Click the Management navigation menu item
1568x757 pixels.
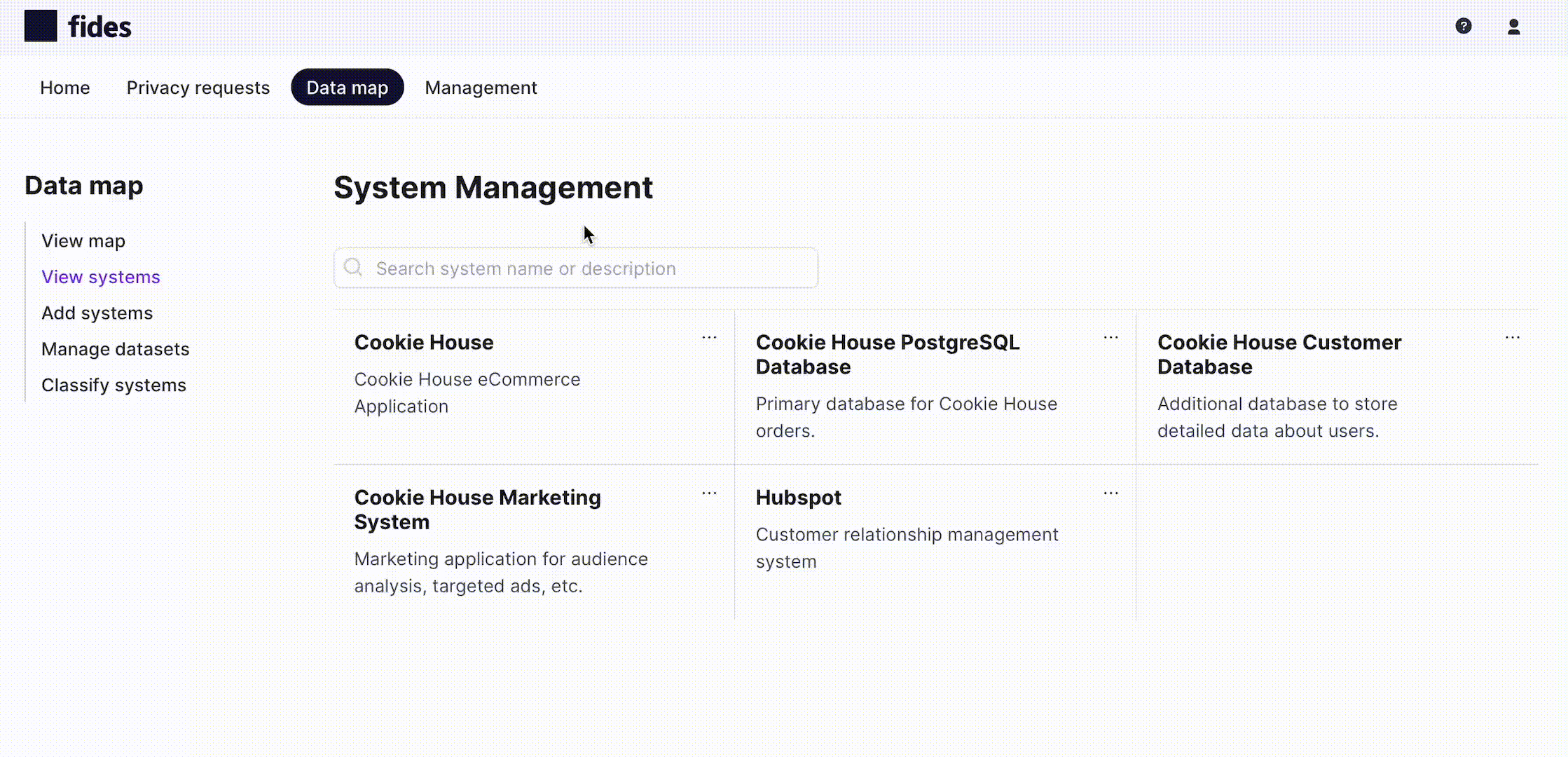pos(481,88)
